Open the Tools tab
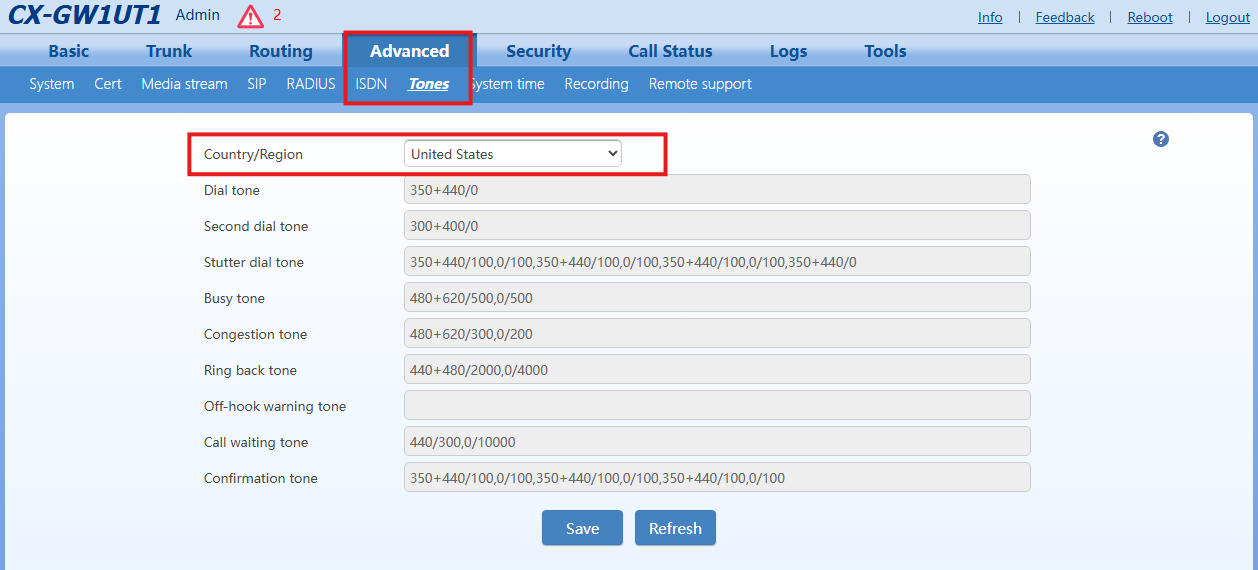This screenshot has width=1258, height=570. click(x=885, y=51)
